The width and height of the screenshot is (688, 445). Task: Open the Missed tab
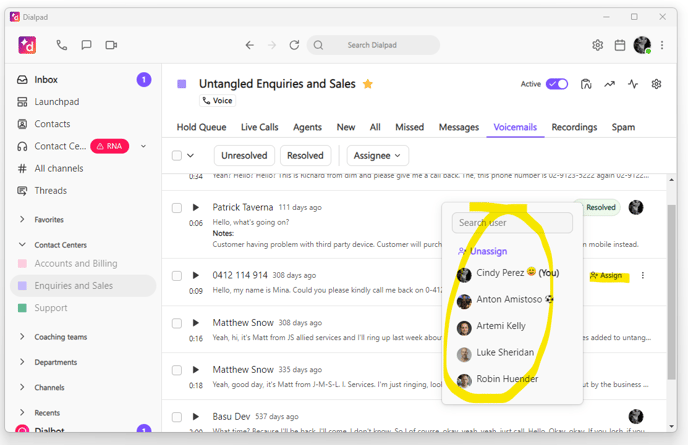[x=409, y=127]
